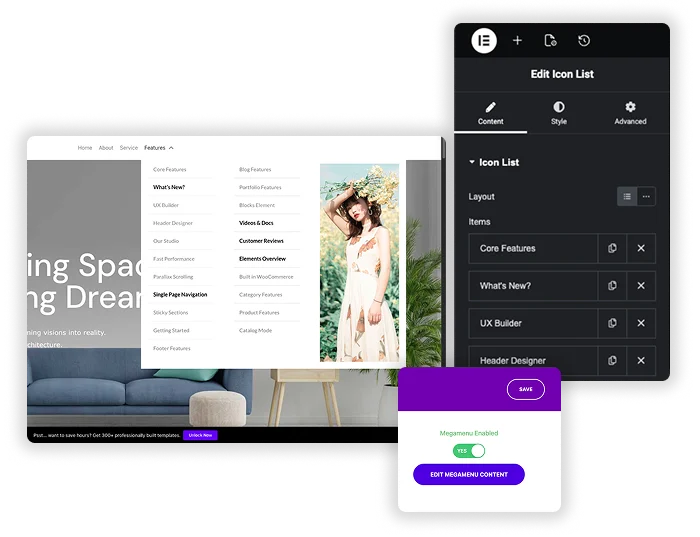700x537 pixels.
Task: Collapse the Icon List section
Action: 494,162
